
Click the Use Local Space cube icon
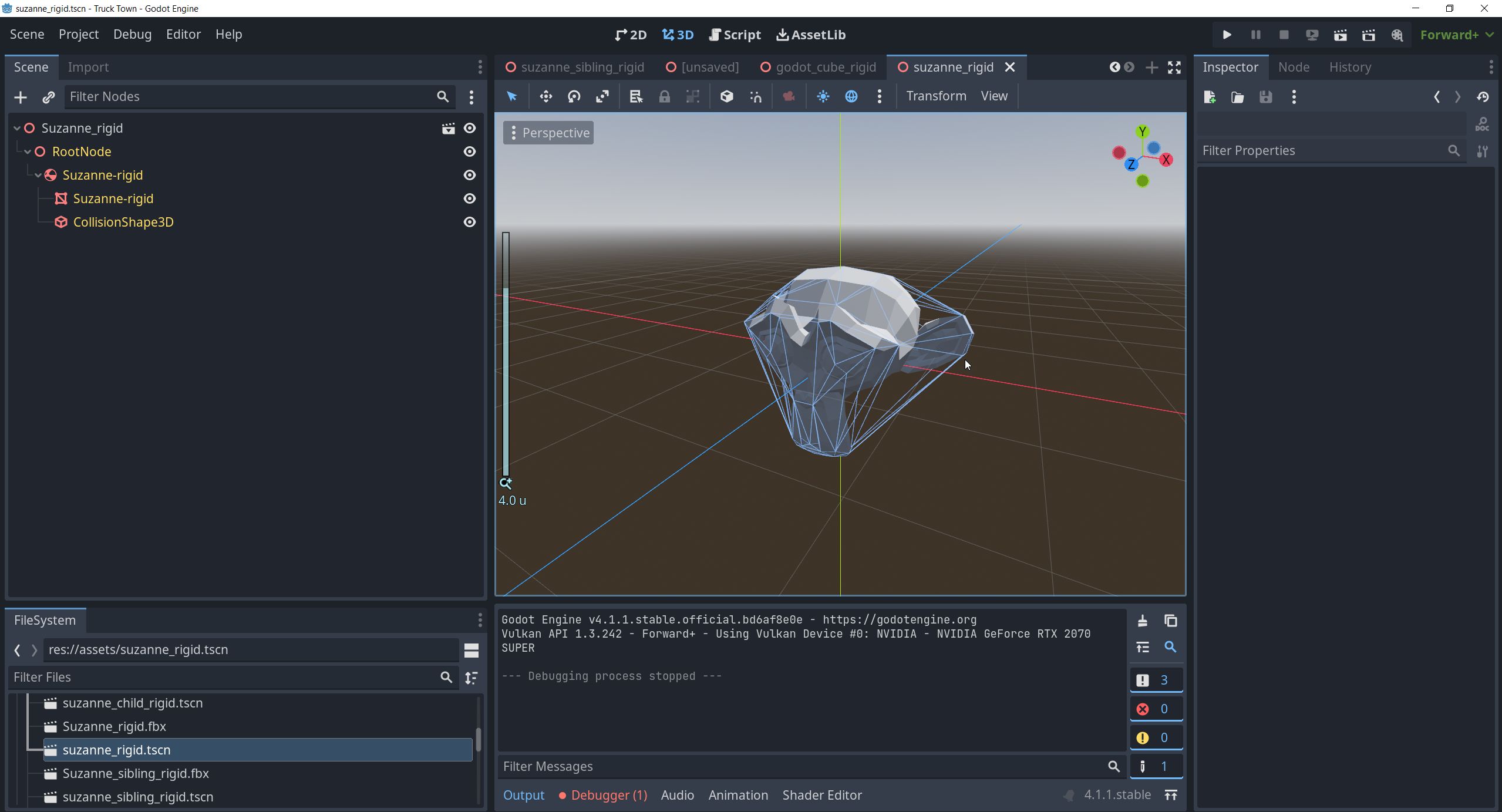[x=726, y=96]
